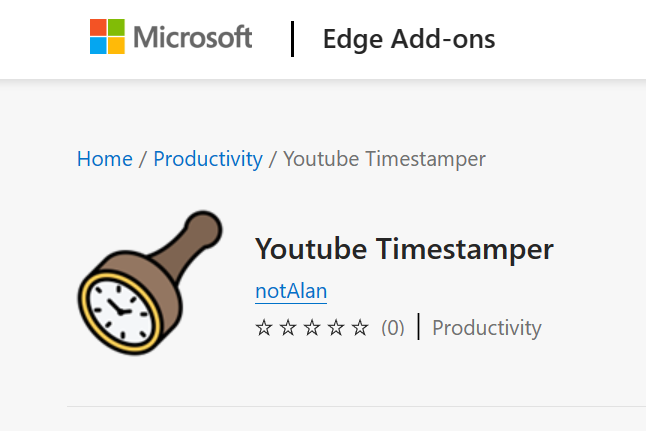Click the first rating star
Image resolution: width=646 pixels, height=431 pixels.
(264, 328)
